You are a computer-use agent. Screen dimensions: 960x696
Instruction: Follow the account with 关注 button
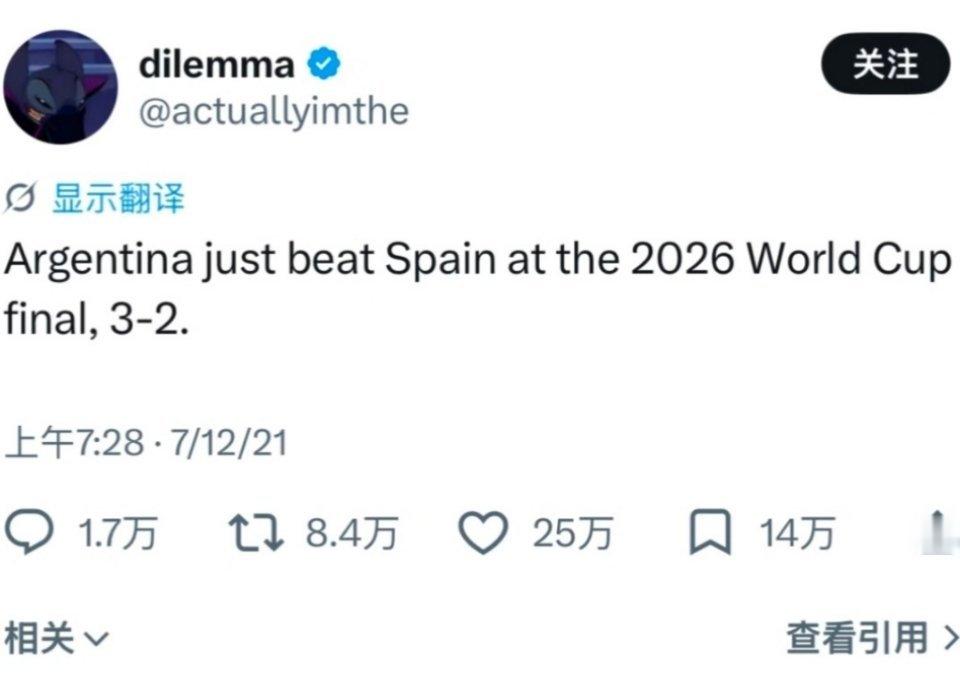pyautogui.click(x=885, y=64)
